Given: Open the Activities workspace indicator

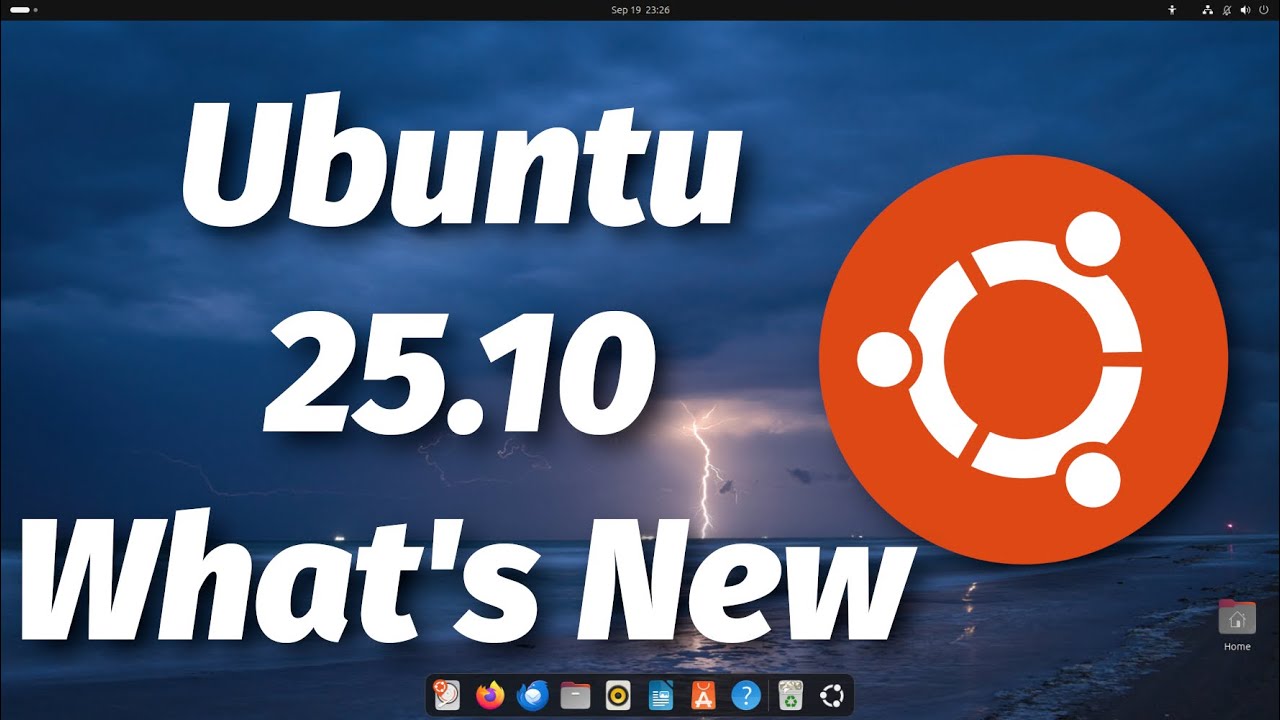Looking at the screenshot, I should coord(24,9).
